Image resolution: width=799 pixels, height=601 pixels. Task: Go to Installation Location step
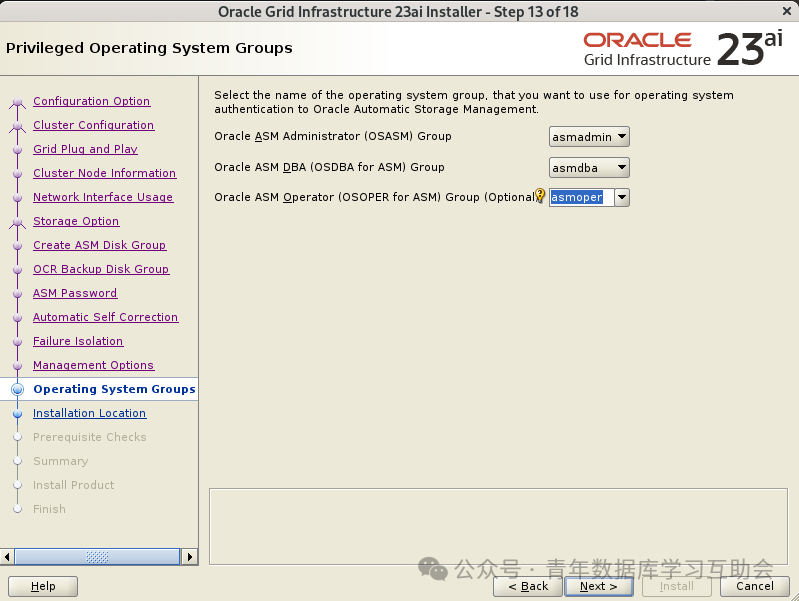[x=90, y=413]
